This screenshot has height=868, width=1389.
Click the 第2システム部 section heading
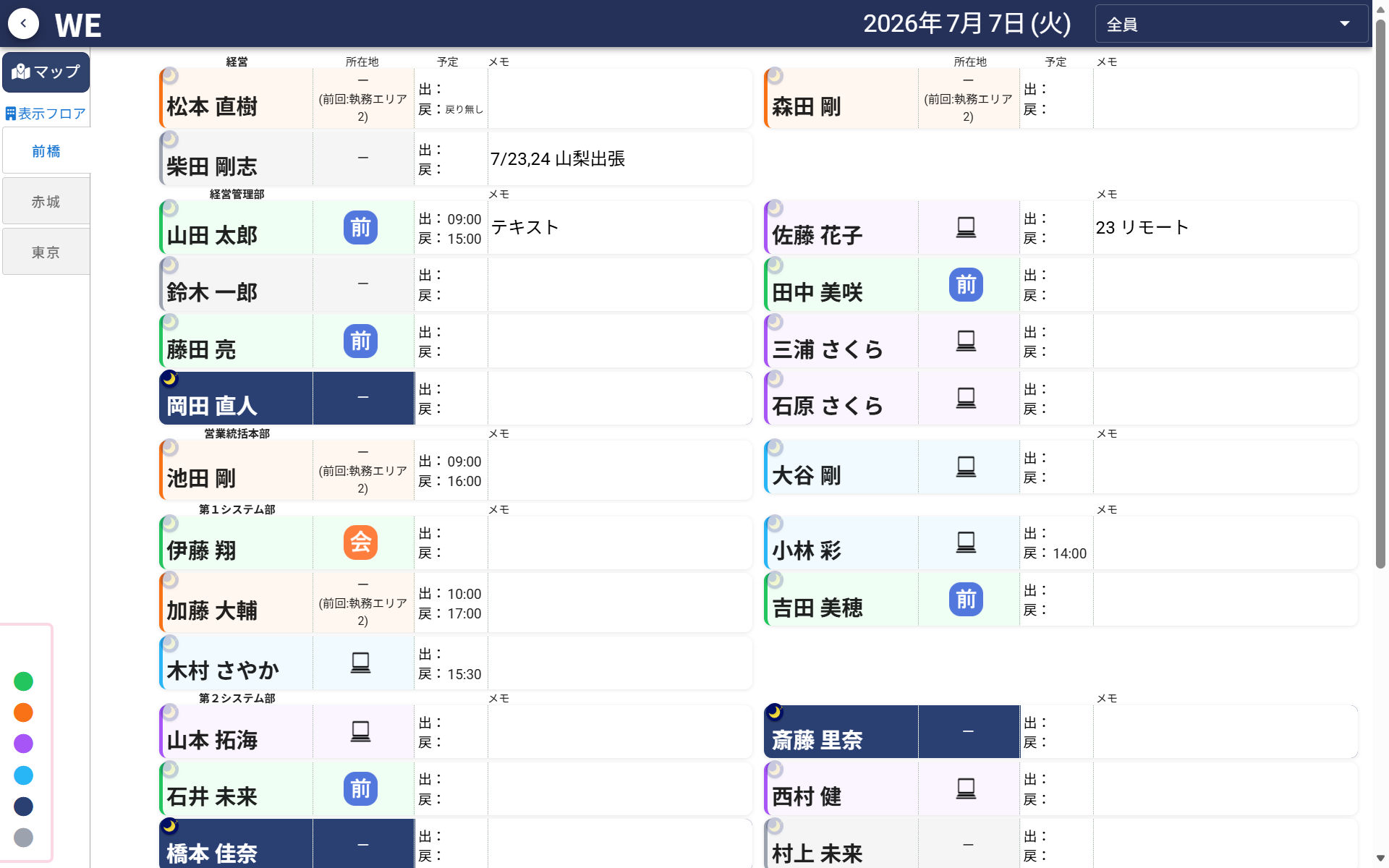click(x=237, y=698)
